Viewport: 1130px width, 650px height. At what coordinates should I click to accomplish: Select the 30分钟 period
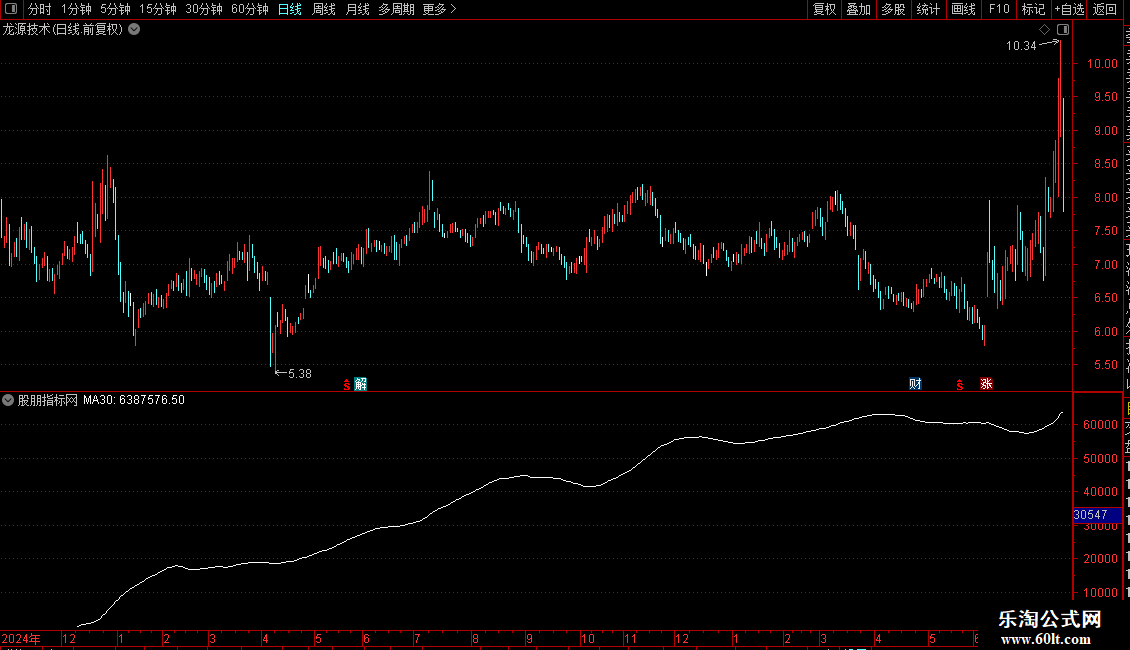click(x=204, y=9)
